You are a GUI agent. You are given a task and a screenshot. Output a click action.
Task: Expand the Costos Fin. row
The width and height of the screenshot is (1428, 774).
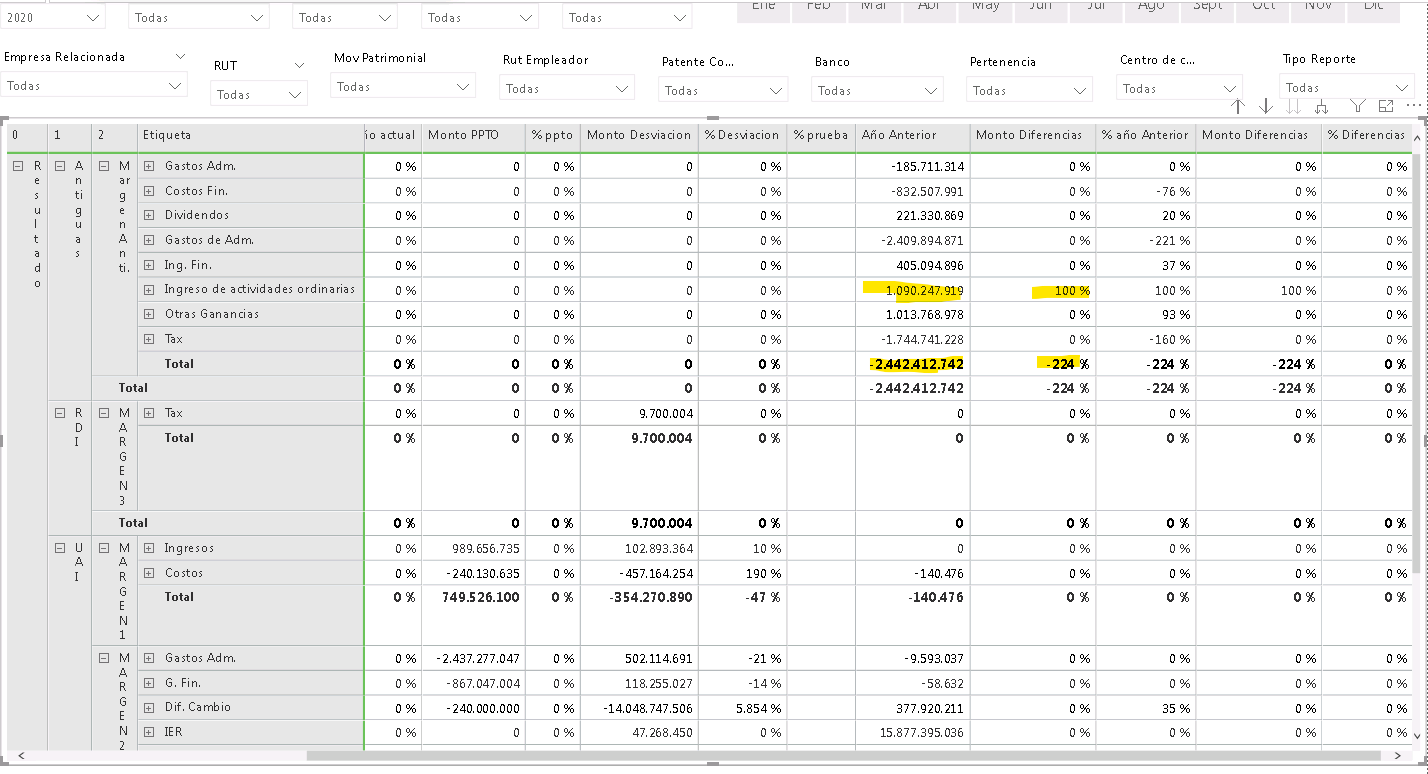pos(149,191)
